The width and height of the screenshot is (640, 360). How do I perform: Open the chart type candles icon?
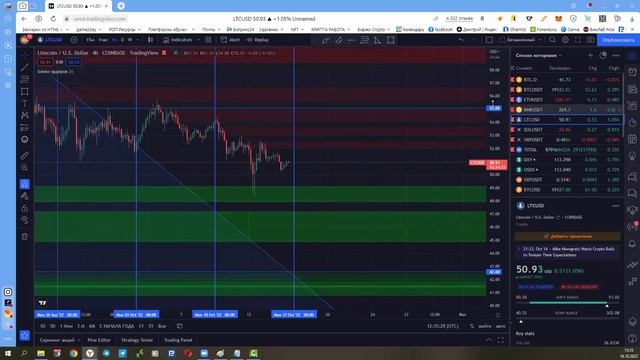click(151, 40)
